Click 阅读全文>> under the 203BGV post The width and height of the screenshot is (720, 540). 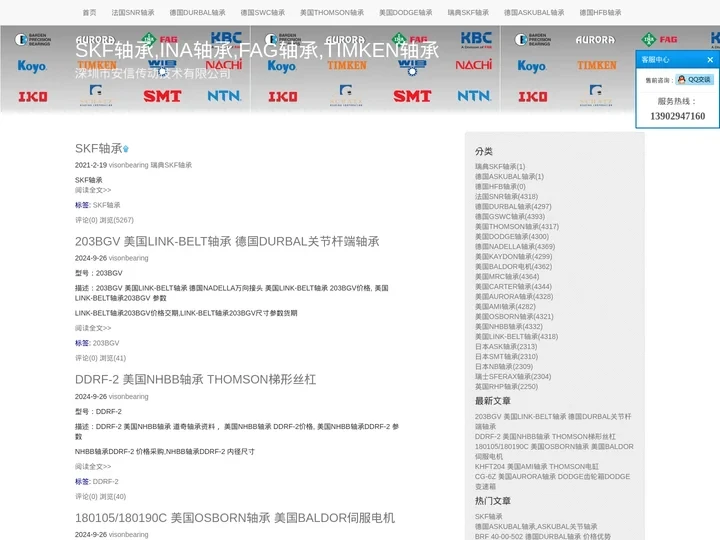pyautogui.click(x=93, y=328)
